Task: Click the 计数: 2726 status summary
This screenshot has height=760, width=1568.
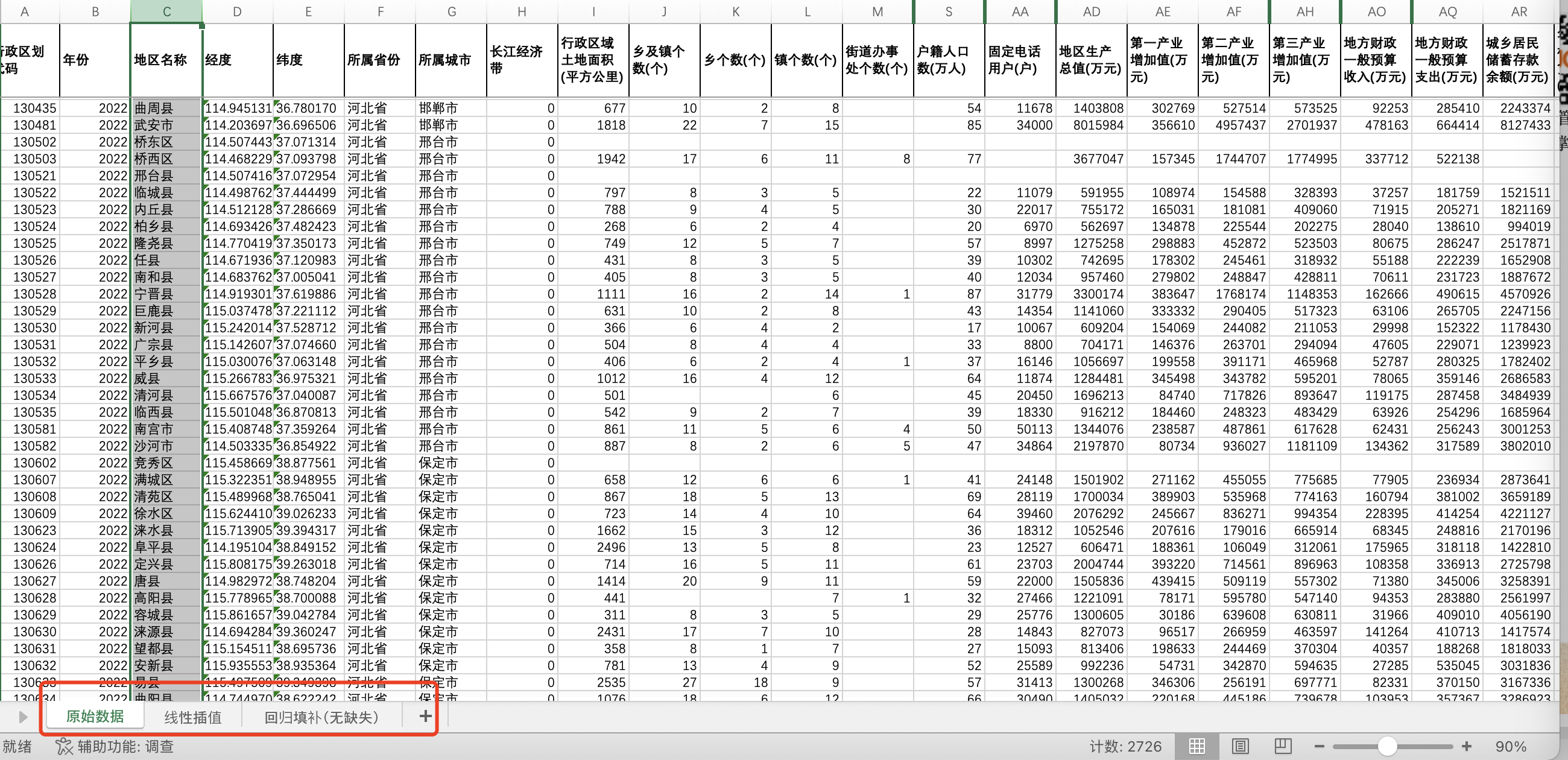Action: coord(1125,746)
